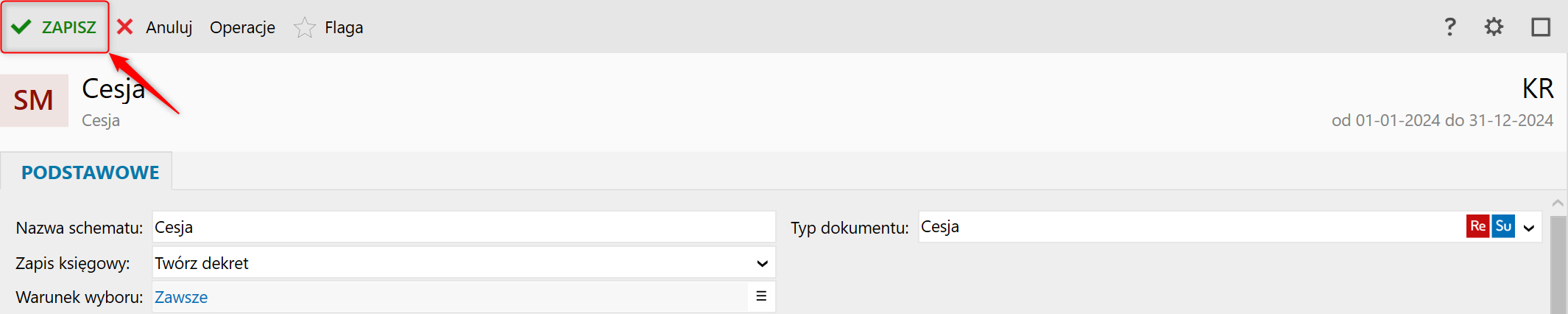
Task: Click the Nazwa schematu input field
Action: click(x=464, y=227)
